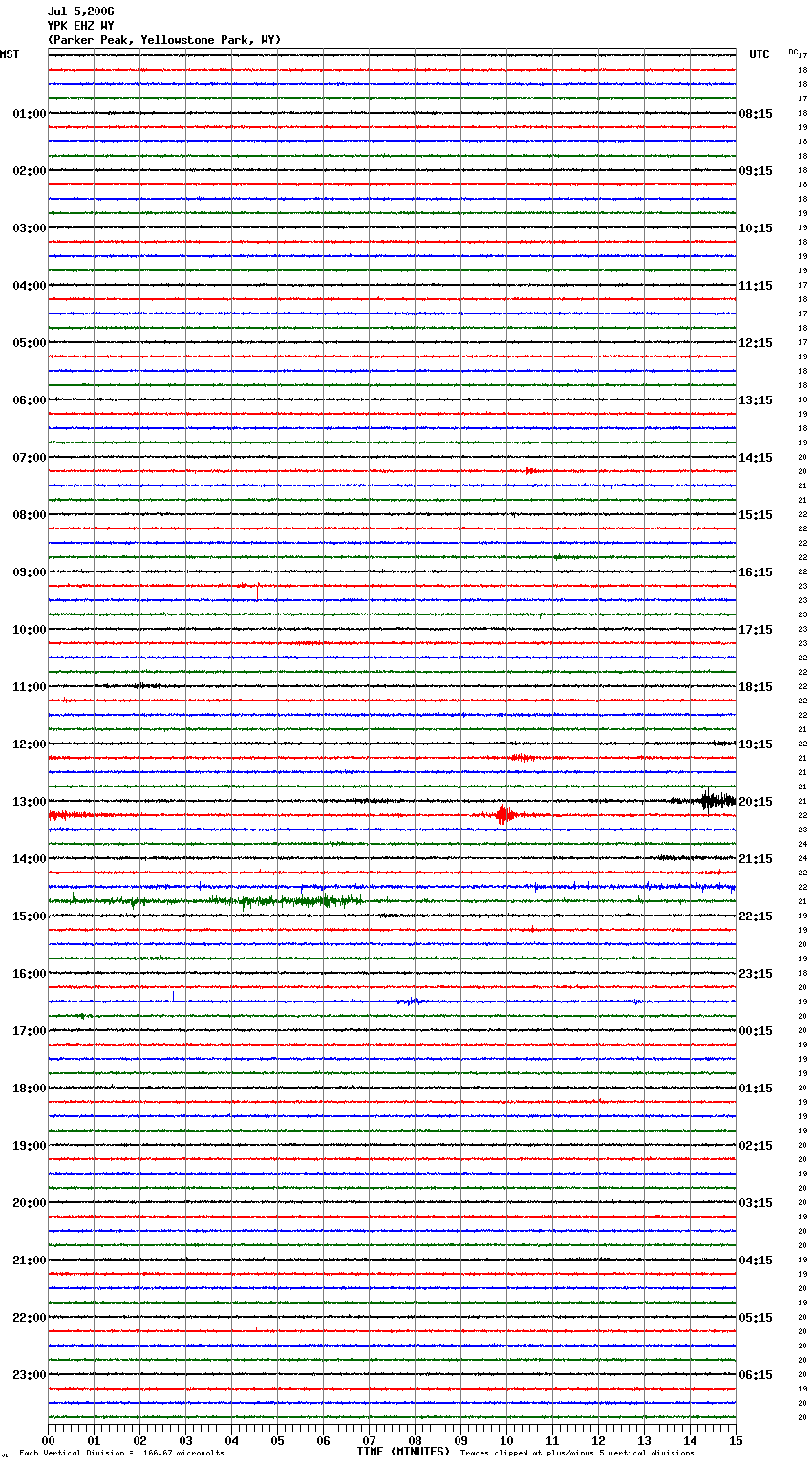Click the '17:15' UTC time label
812x1466 pixels.
click(756, 630)
